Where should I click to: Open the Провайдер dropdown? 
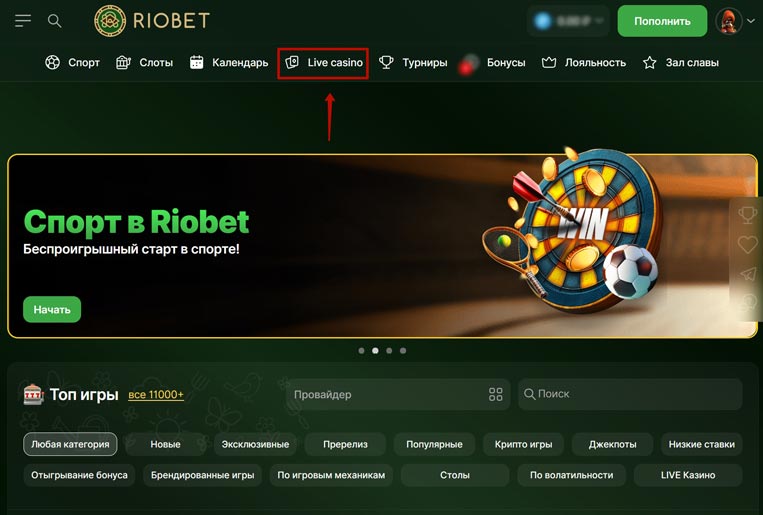click(x=398, y=394)
